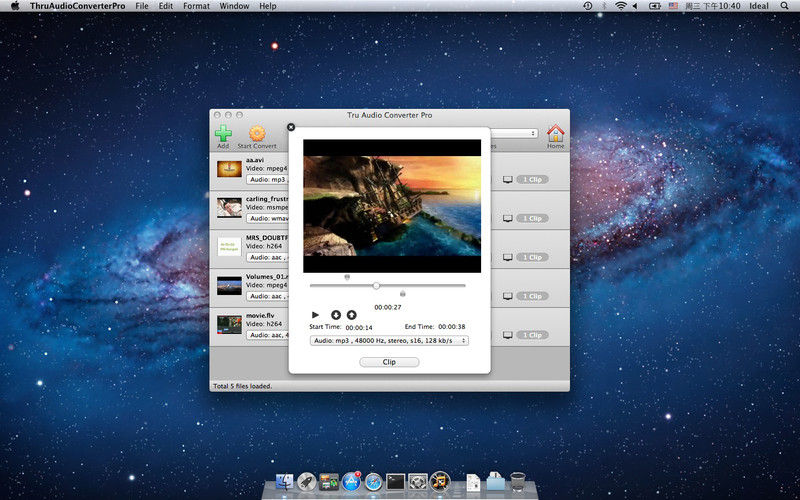Open the Format menu
The width and height of the screenshot is (800, 500).
(x=196, y=6)
